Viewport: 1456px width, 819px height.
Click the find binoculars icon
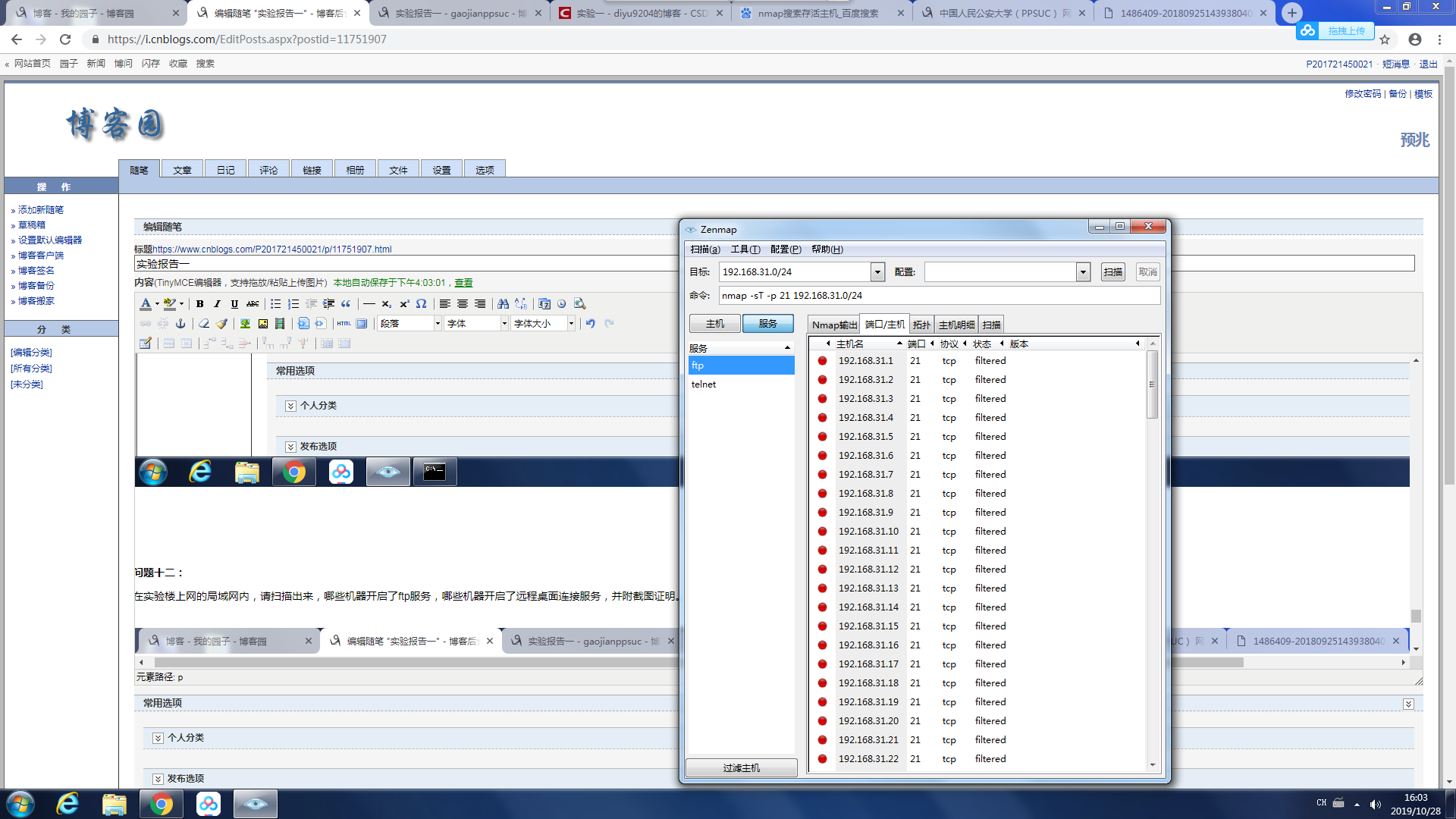503,304
